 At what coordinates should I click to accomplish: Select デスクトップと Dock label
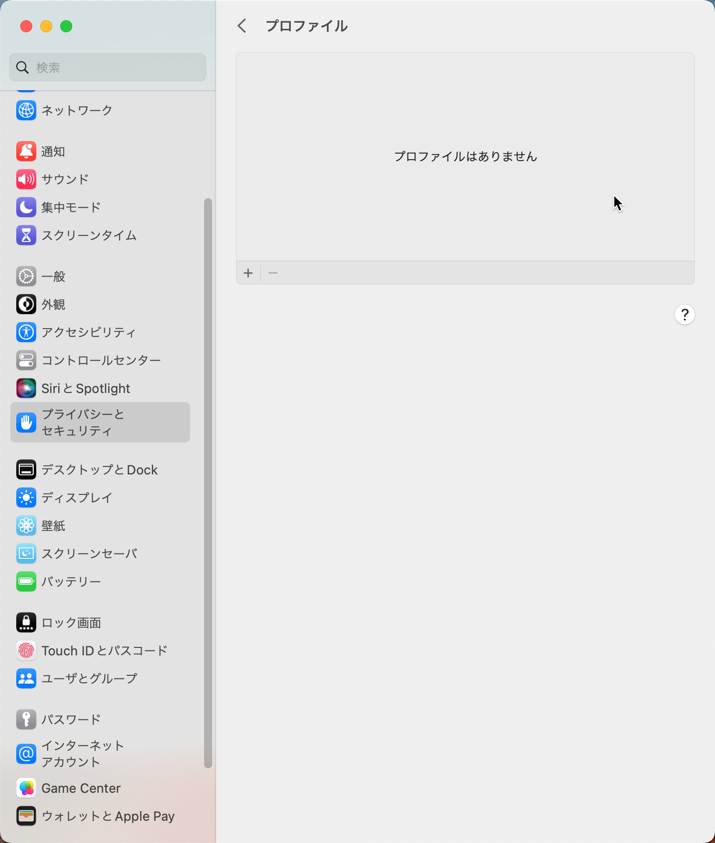(x=99, y=470)
